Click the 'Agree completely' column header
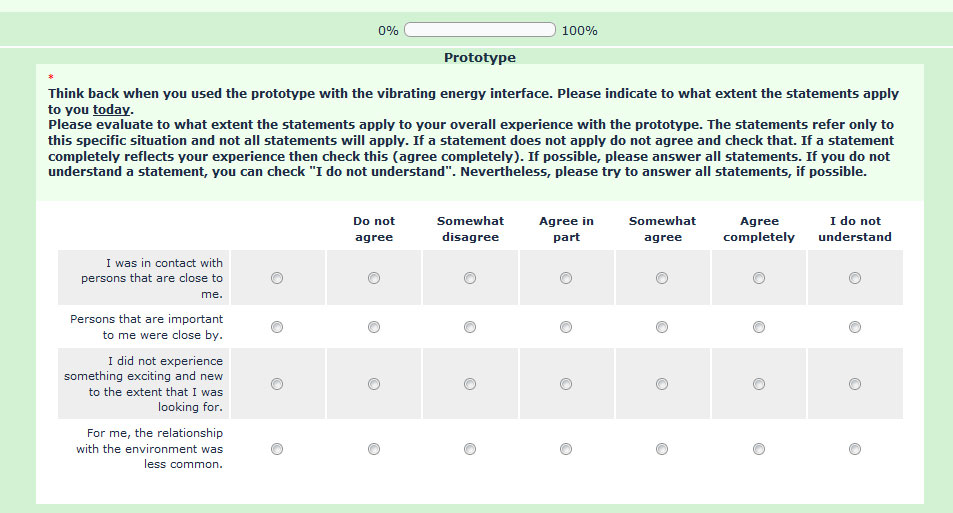953x513 pixels. click(759, 229)
